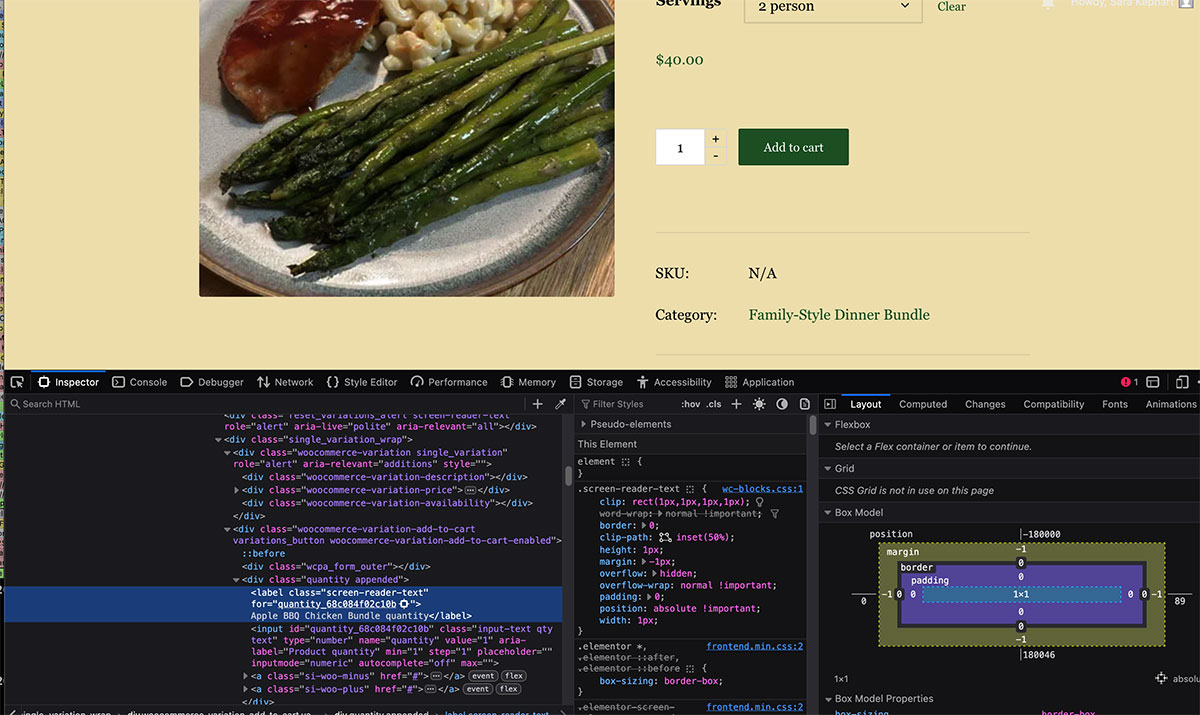
Task: Toggle the .cls class panel
Action: point(712,404)
